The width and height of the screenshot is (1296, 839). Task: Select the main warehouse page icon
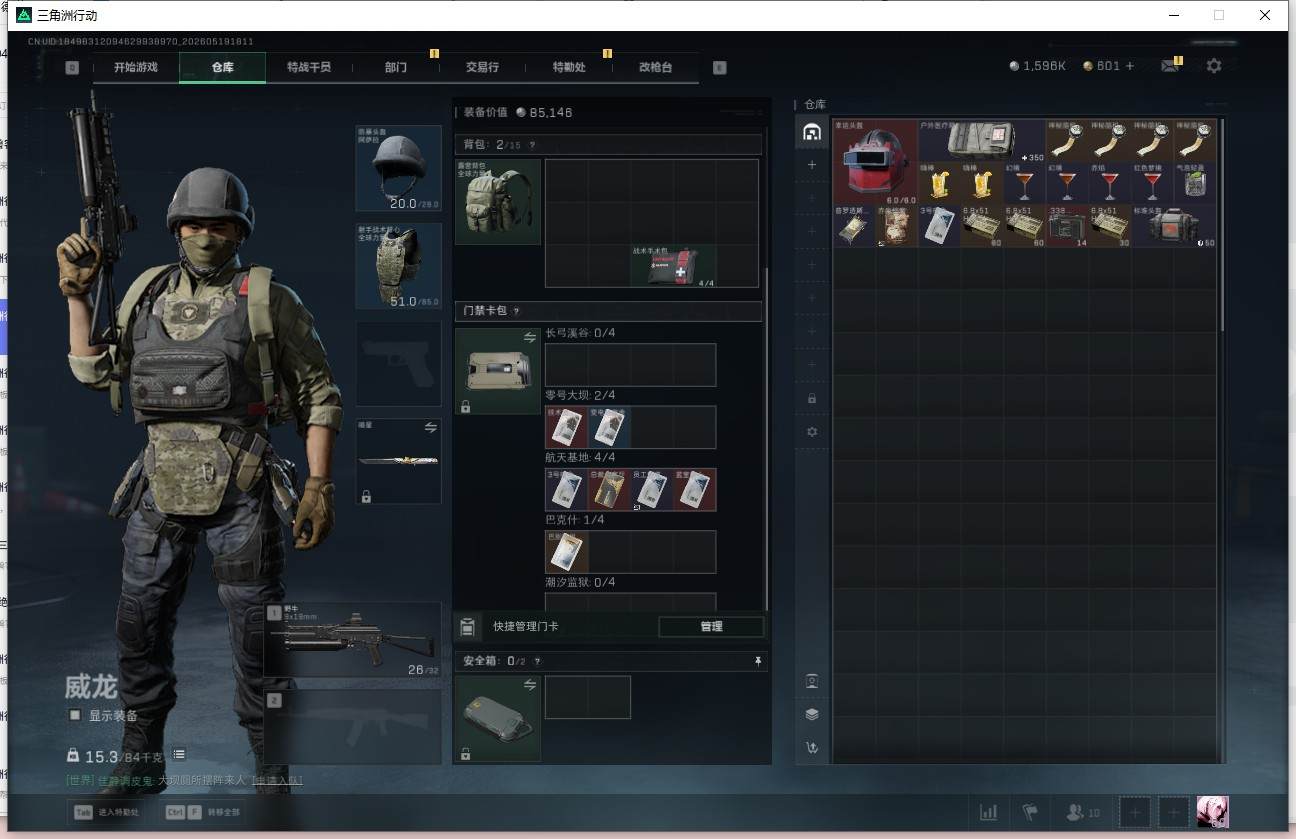coord(812,132)
